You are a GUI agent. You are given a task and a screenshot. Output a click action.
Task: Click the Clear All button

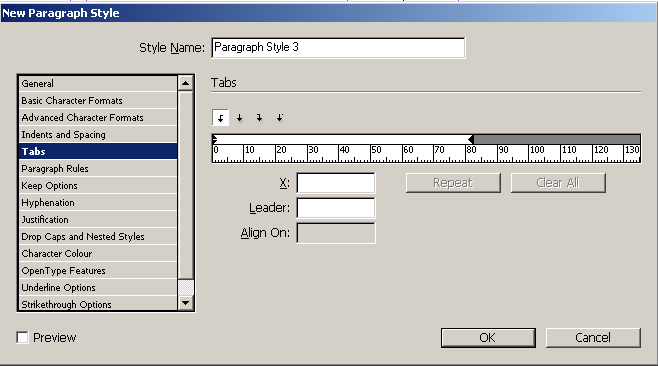(x=558, y=183)
